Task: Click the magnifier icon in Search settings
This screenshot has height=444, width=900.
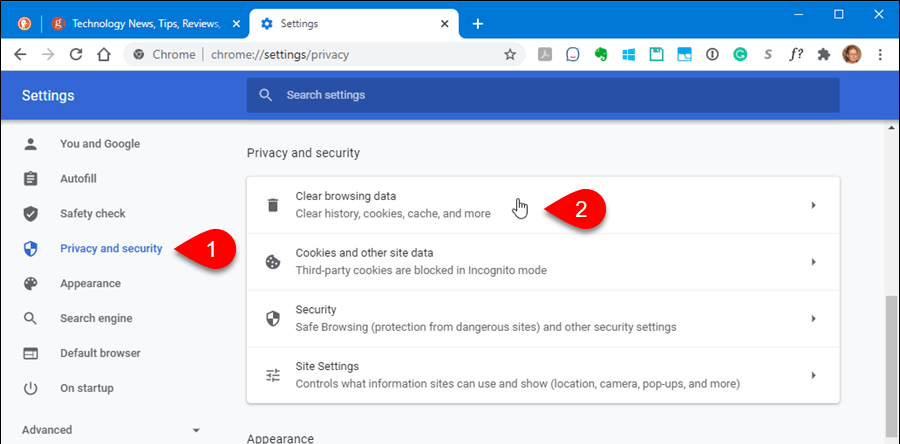Action: click(265, 95)
